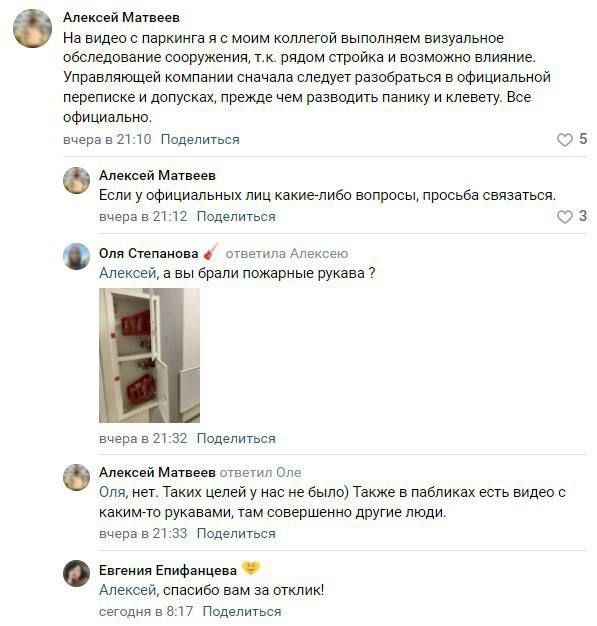Open Алексей Матвеев's avatar on the 21:33 reply

76,477
